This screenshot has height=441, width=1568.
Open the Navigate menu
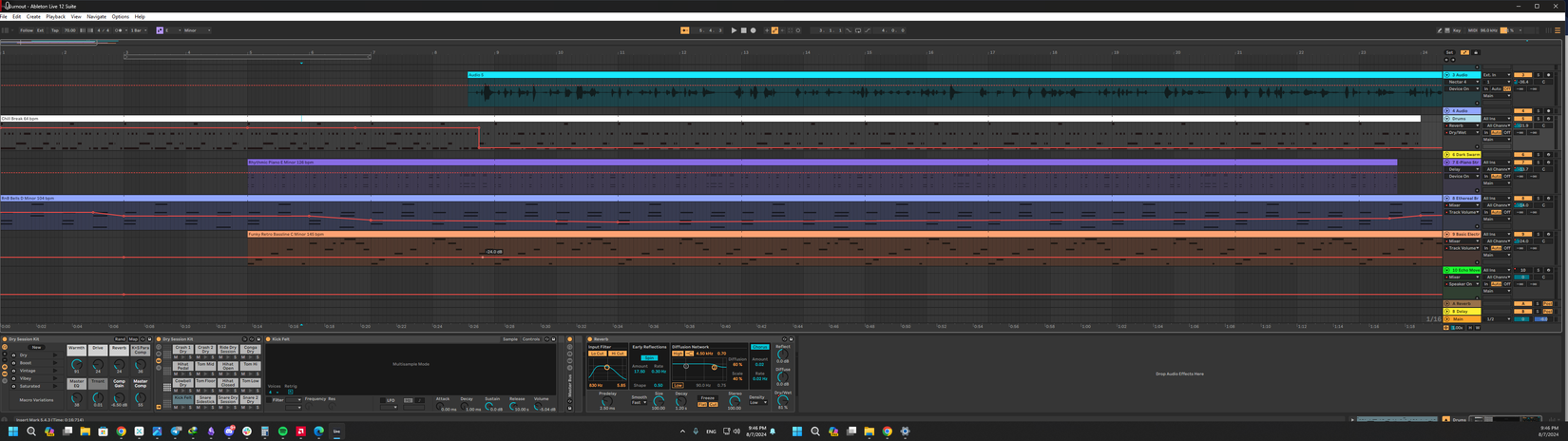click(x=96, y=16)
